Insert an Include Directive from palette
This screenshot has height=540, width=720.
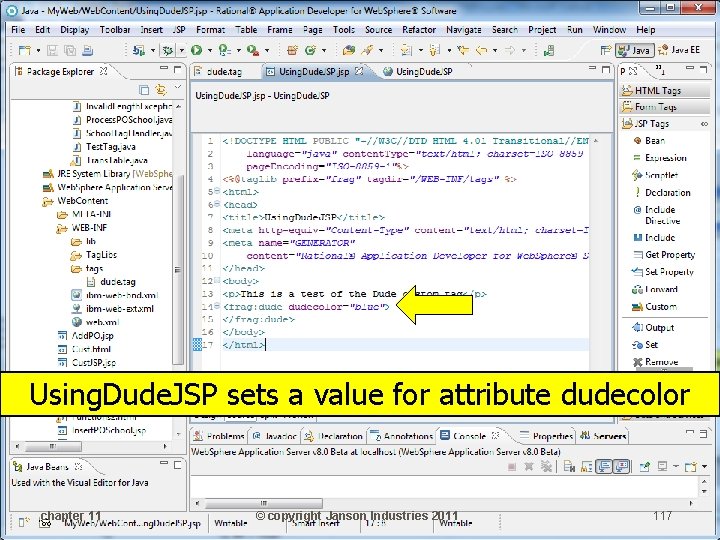(657, 215)
